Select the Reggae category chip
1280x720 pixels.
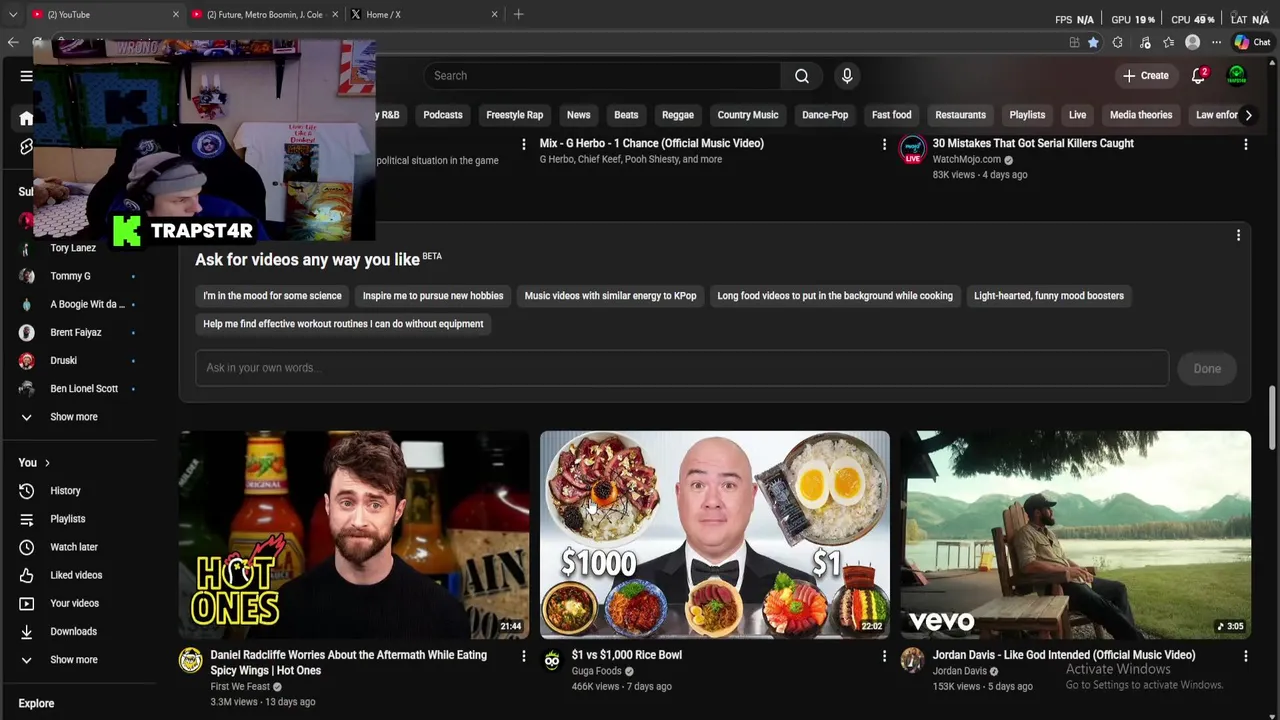pos(678,115)
